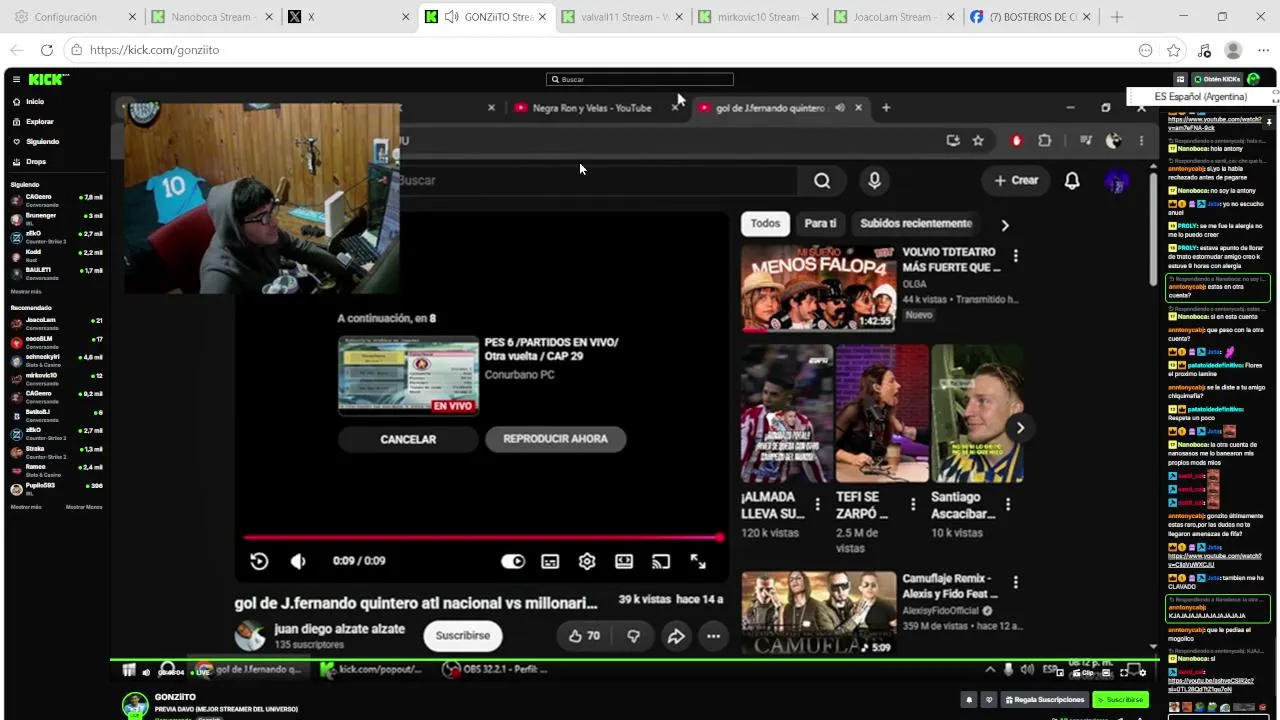Open Siguiendo in the Kick sidebar
This screenshot has width=1280, height=720.
pyautogui.click(x=43, y=142)
